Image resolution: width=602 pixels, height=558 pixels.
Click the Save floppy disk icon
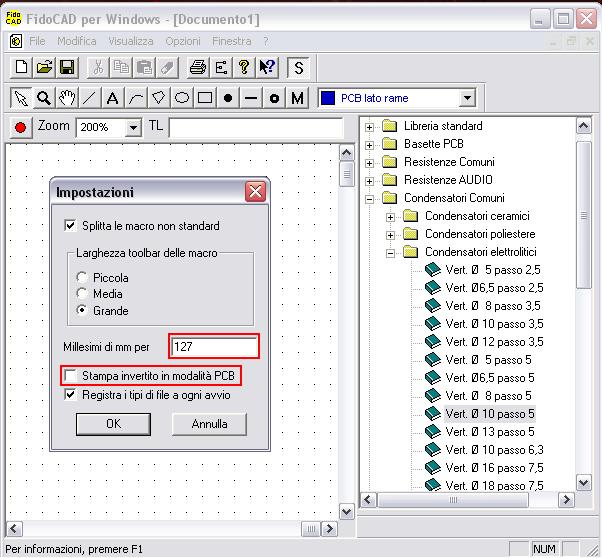click(x=67, y=67)
